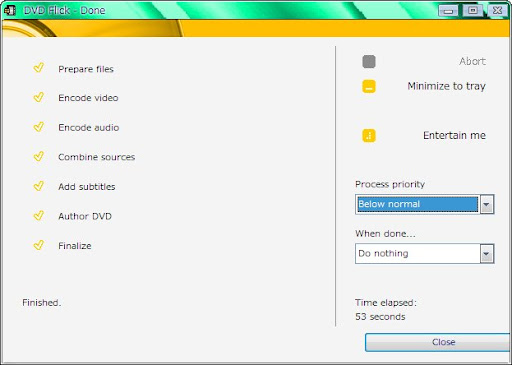512x365 pixels.
Task: Click the Prepare files step label
Action: [86, 69]
